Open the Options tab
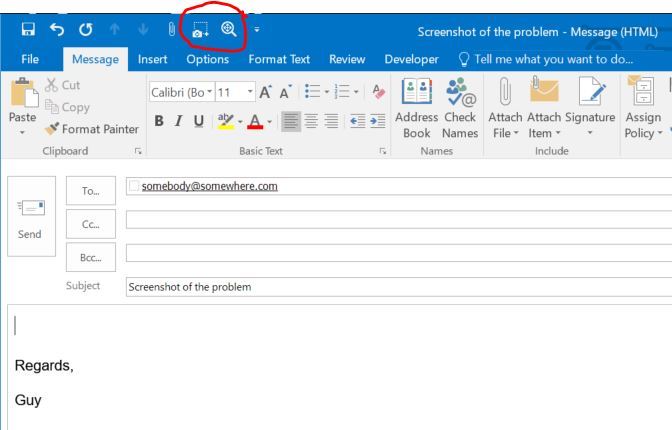Screen dimensions: 672x430 pos(207,59)
